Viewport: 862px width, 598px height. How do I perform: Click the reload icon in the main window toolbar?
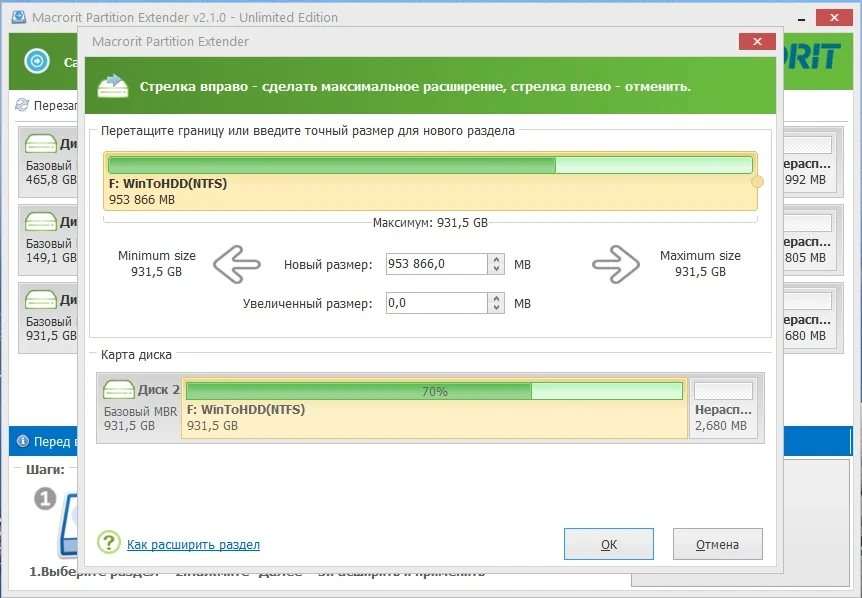tap(22, 104)
